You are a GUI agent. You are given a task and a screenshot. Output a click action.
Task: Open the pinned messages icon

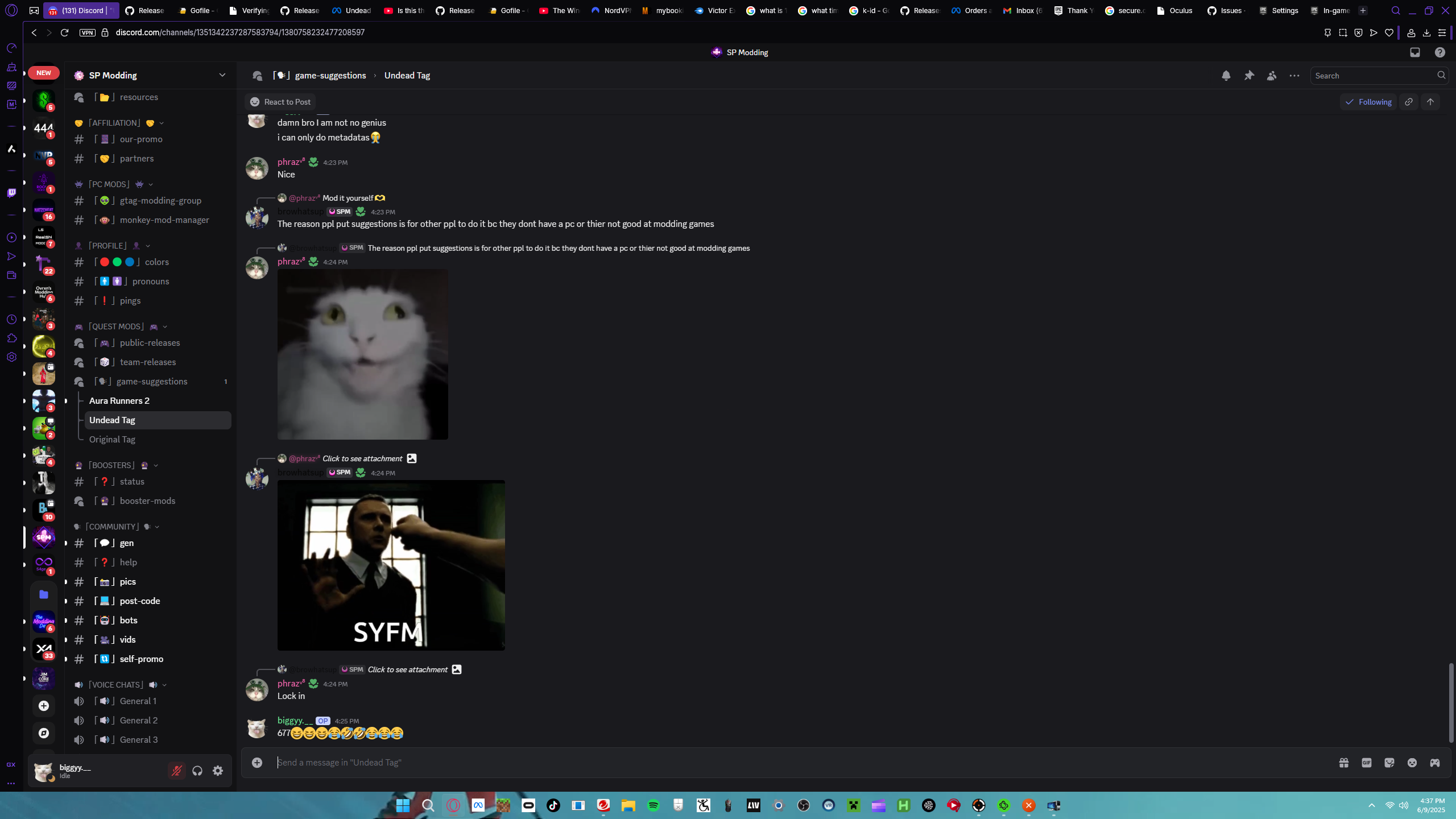coord(1249,76)
